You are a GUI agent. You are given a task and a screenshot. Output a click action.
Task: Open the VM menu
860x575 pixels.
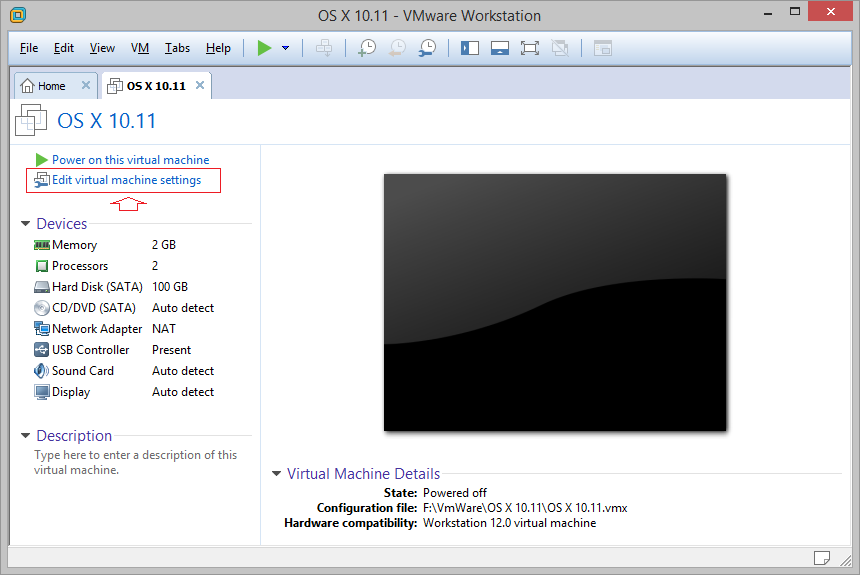pyautogui.click(x=140, y=48)
